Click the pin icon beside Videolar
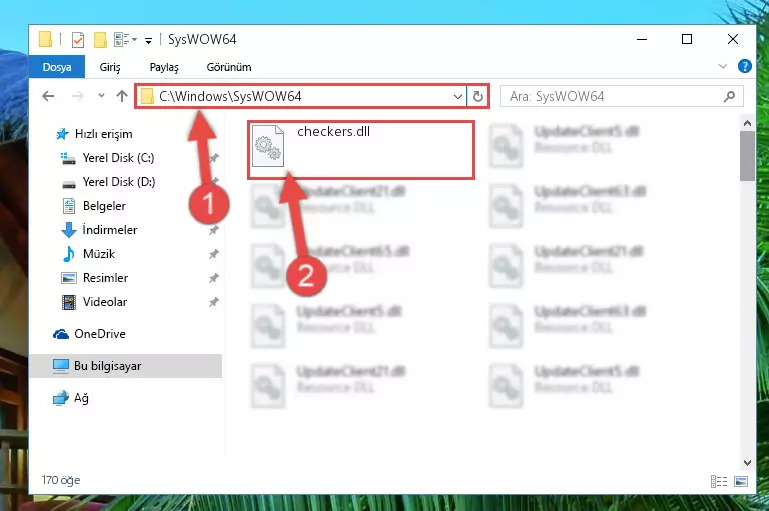 click(213, 302)
